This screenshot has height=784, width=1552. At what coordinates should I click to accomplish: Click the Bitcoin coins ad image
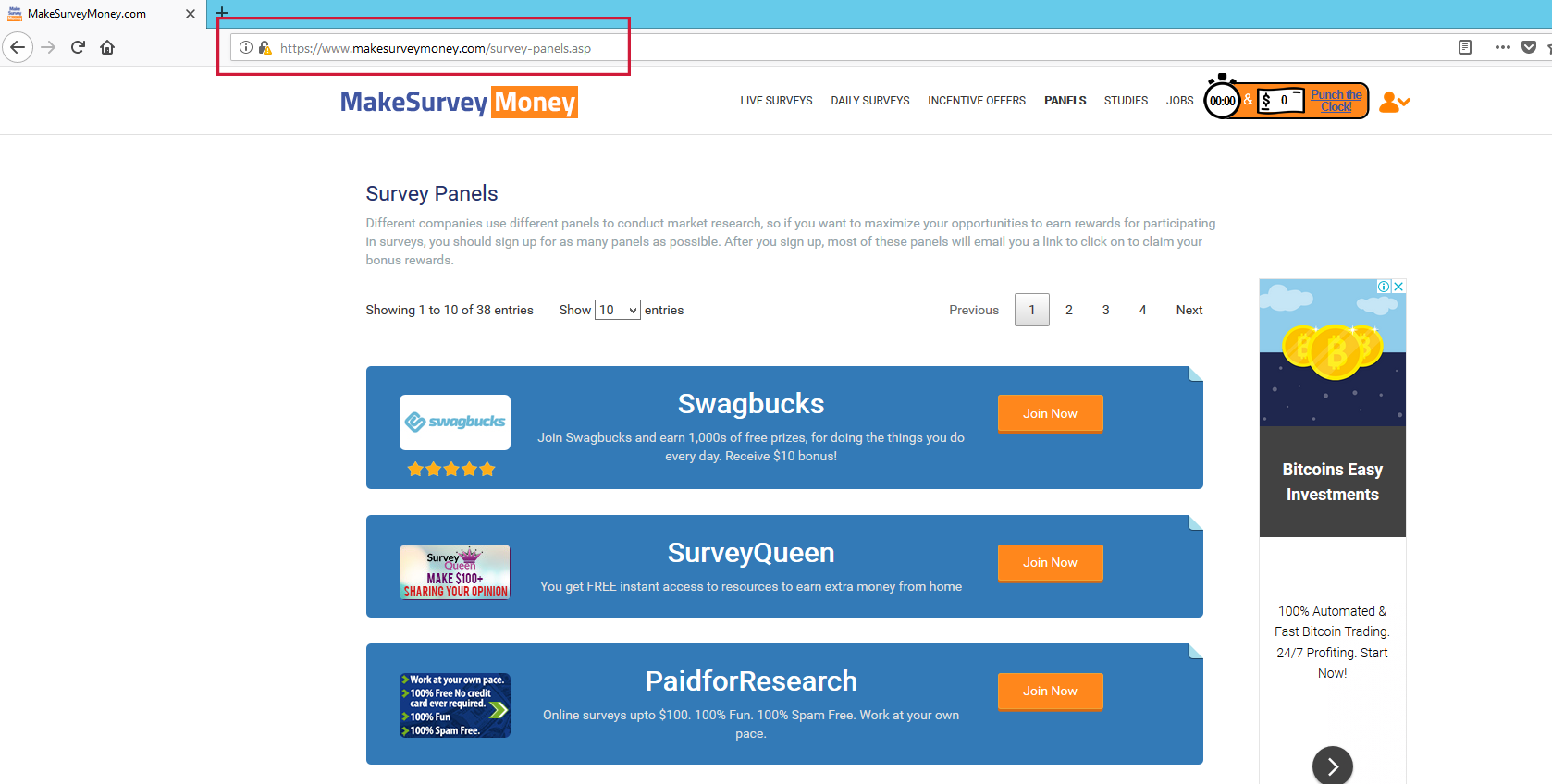[1333, 352]
